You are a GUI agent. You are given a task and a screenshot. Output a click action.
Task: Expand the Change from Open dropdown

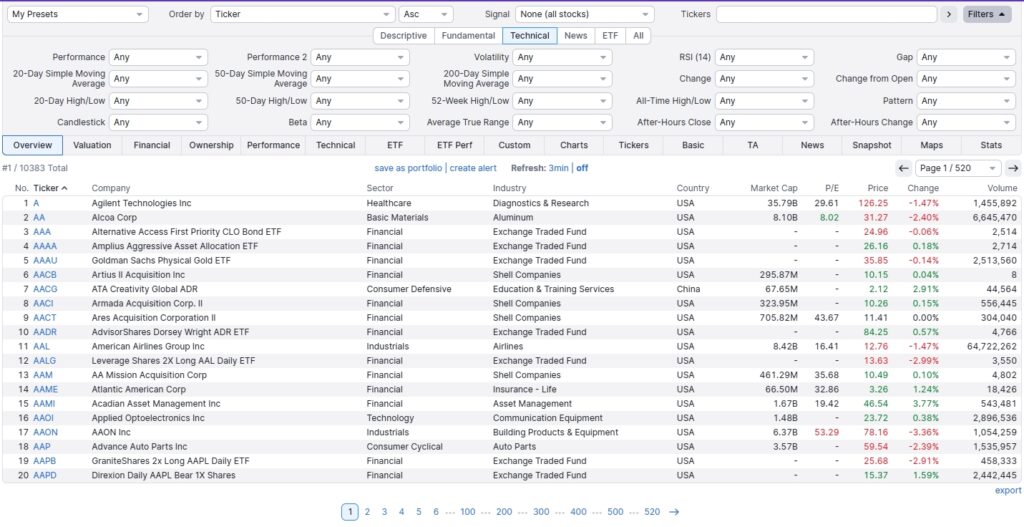pyautogui.click(x=966, y=79)
